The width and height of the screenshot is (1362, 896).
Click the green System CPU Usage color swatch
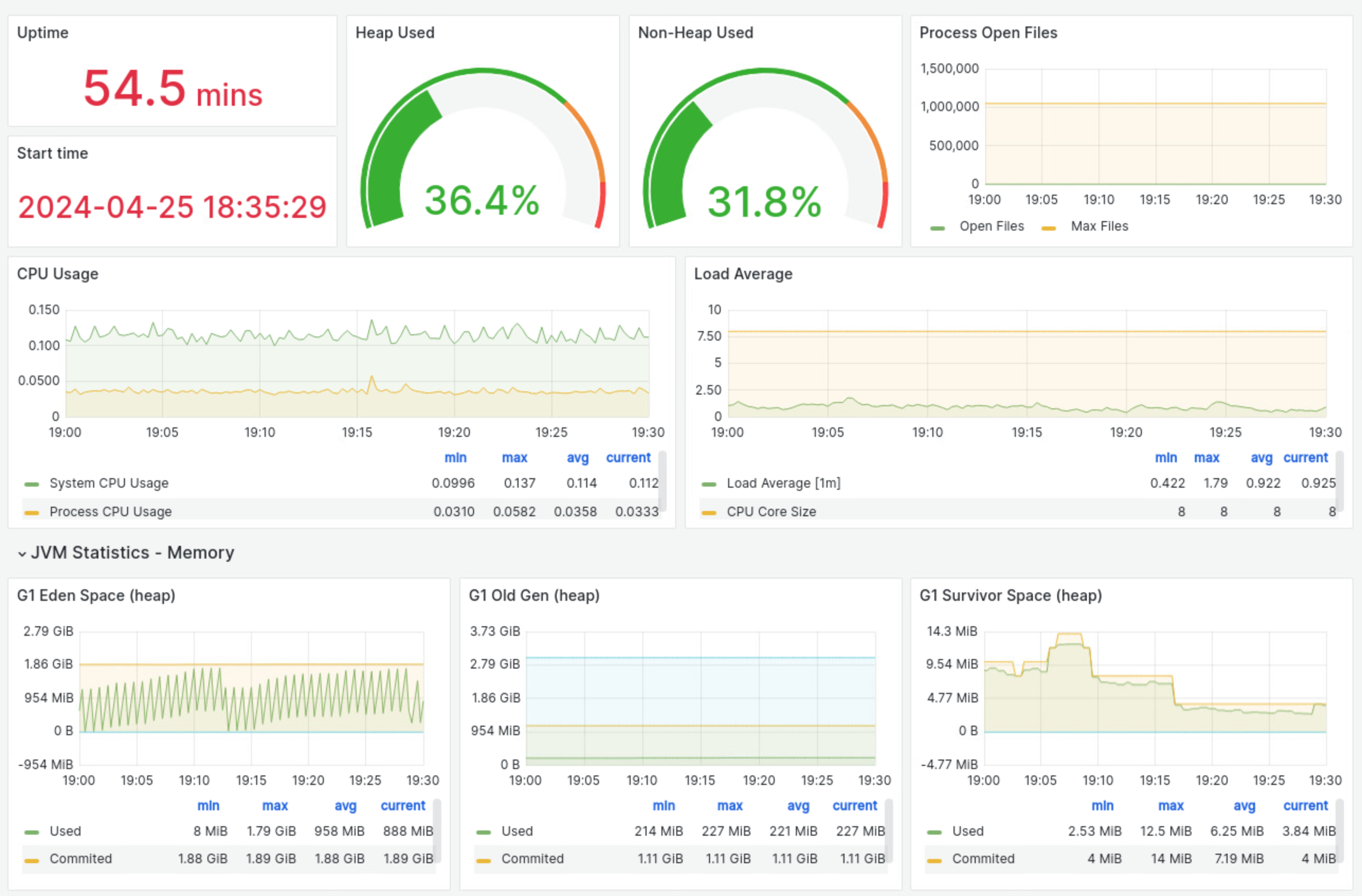tap(31, 484)
